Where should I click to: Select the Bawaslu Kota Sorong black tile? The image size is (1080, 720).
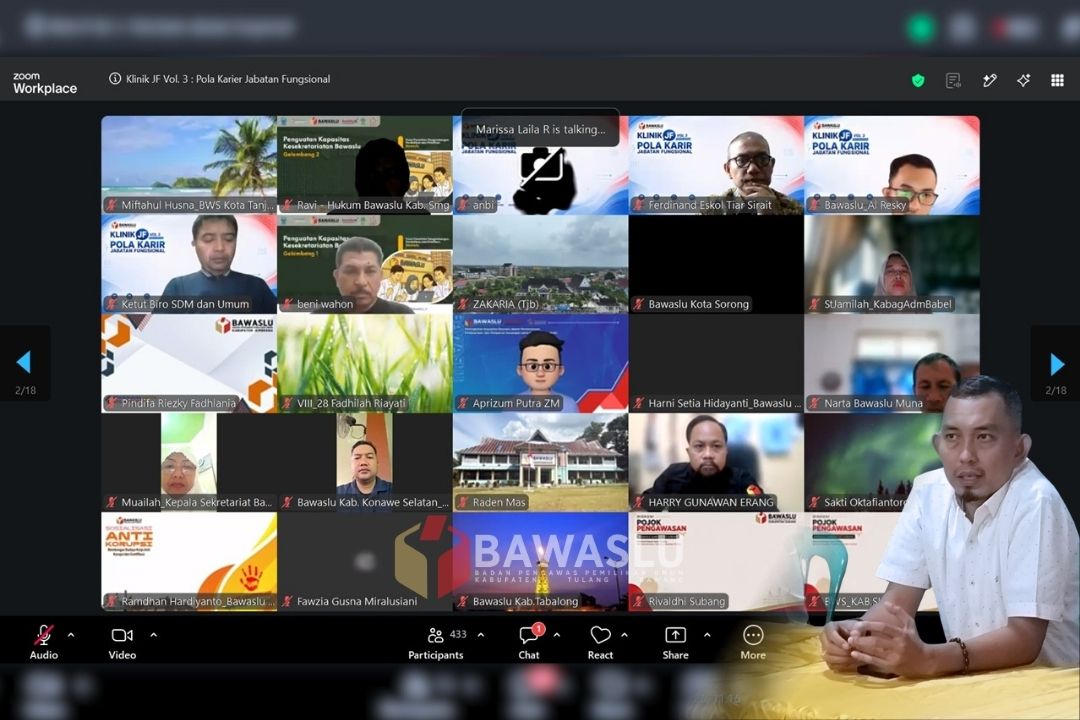pos(716,265)
